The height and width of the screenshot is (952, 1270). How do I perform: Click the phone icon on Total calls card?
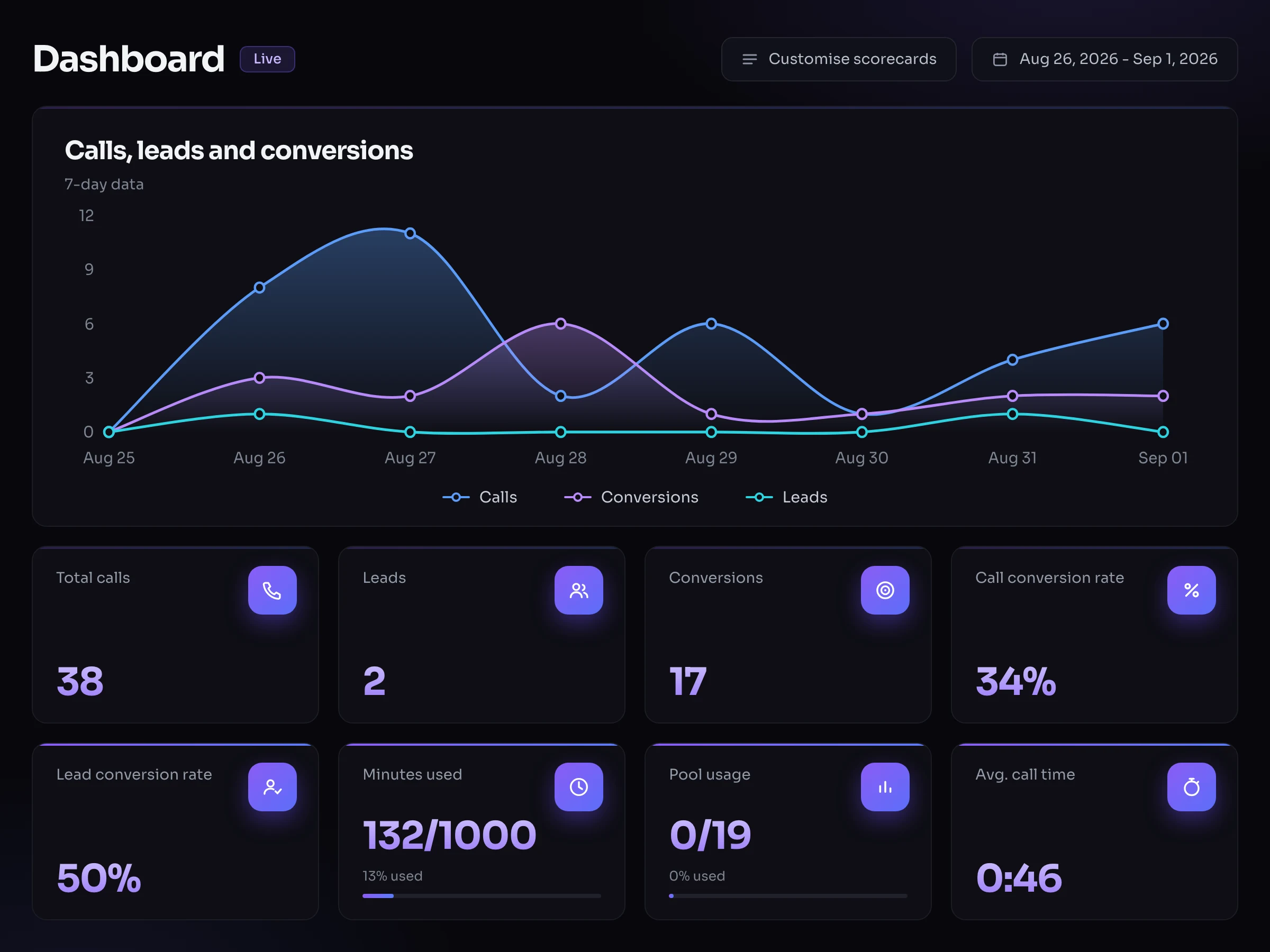tap(272, 590)
